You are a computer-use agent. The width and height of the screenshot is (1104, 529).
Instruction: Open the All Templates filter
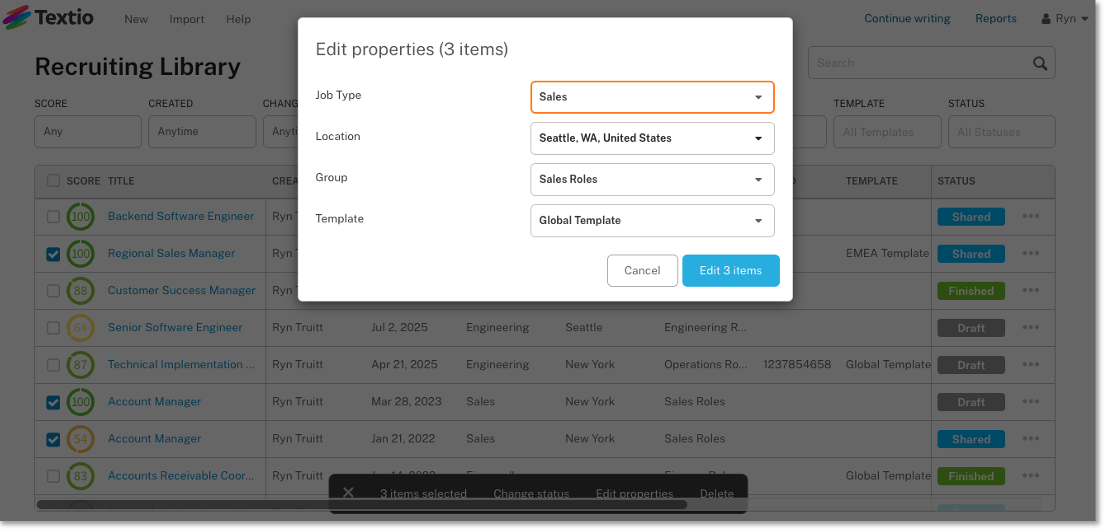[887, 132]
